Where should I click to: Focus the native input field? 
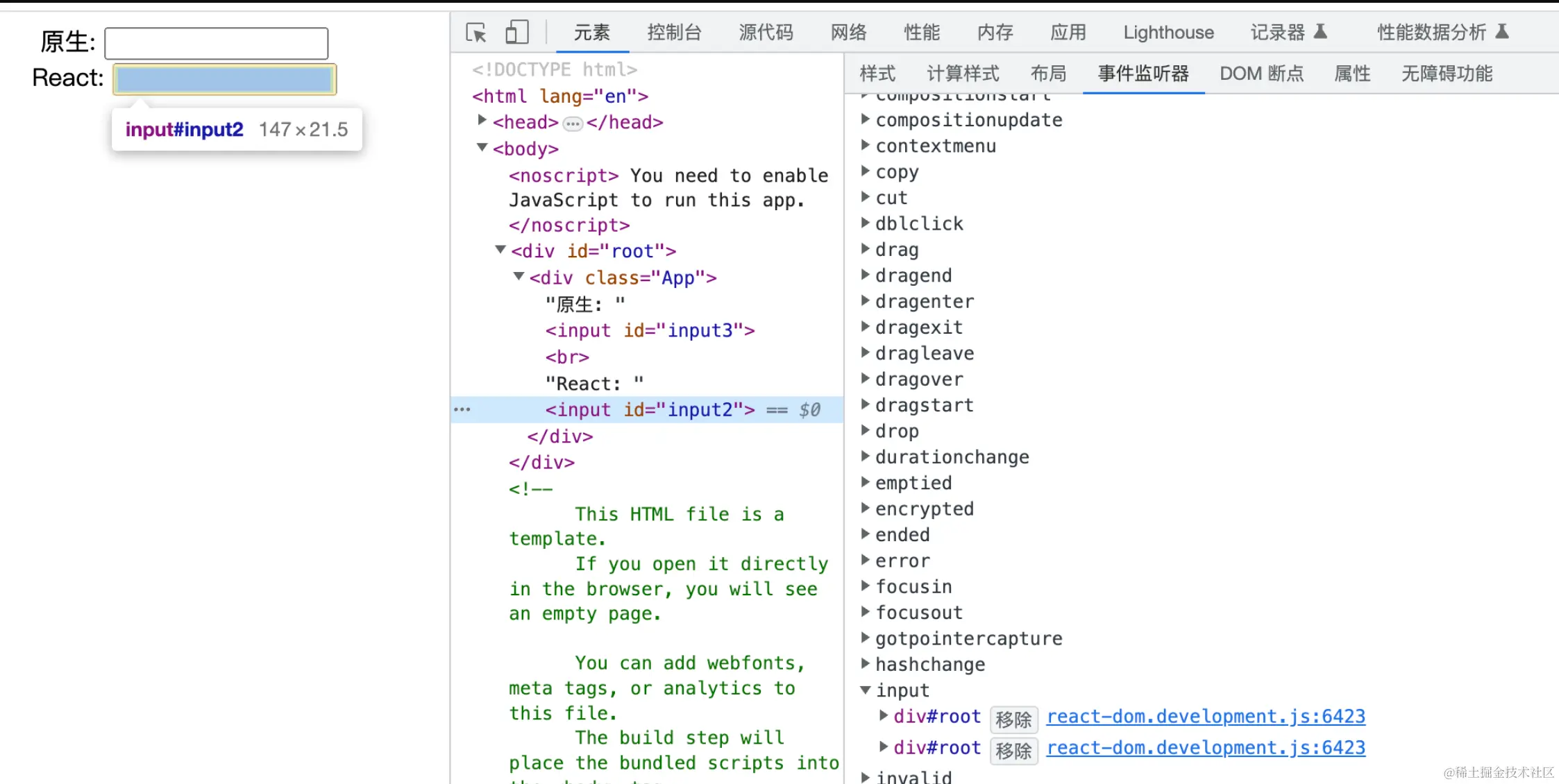coord(216,44)
